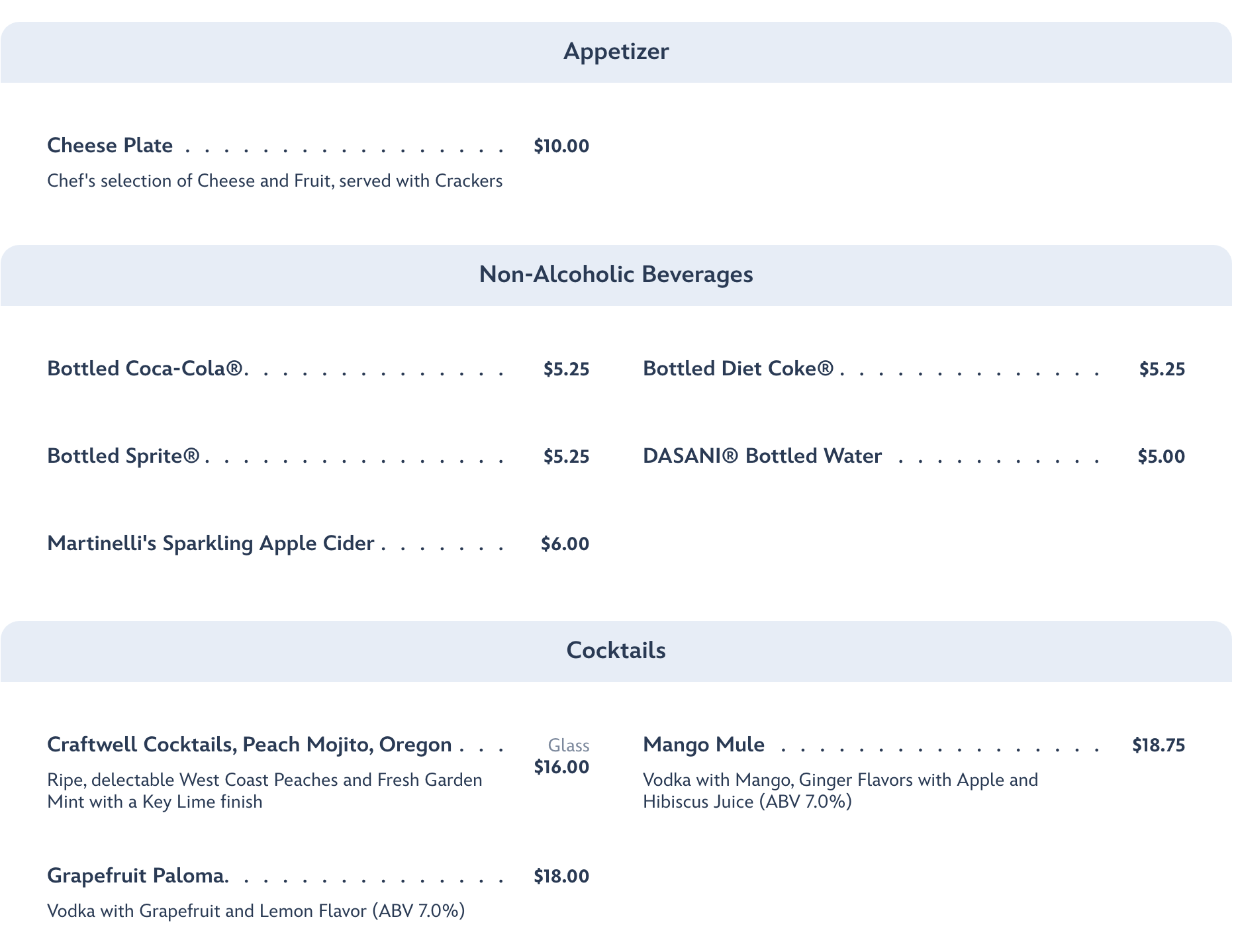Viewport: 1238px width, 952px height.
Task: Select the Bottled Diet Coke item
Action: click(x=738, y=369)
